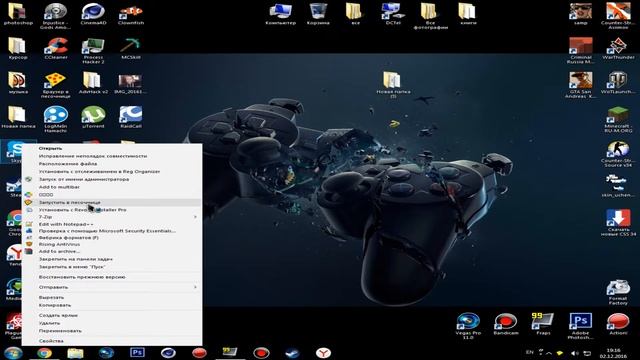Open the книги folder on desktop
This screenshot has height=360, width=640.
(x=468, y=14)
